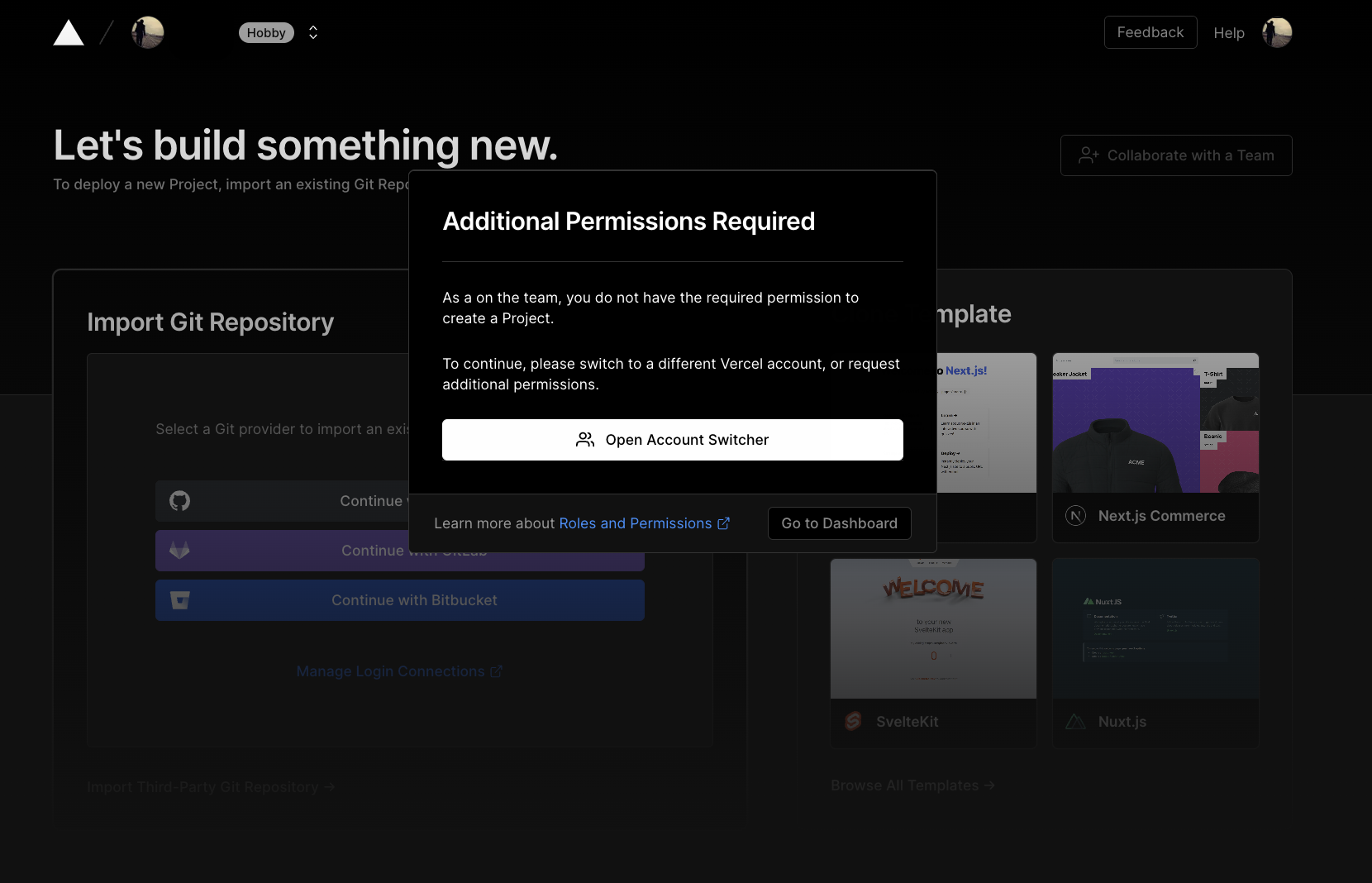Screen dimensions: 1372x883
Task: Open the Help menu
Action: 1229,33
